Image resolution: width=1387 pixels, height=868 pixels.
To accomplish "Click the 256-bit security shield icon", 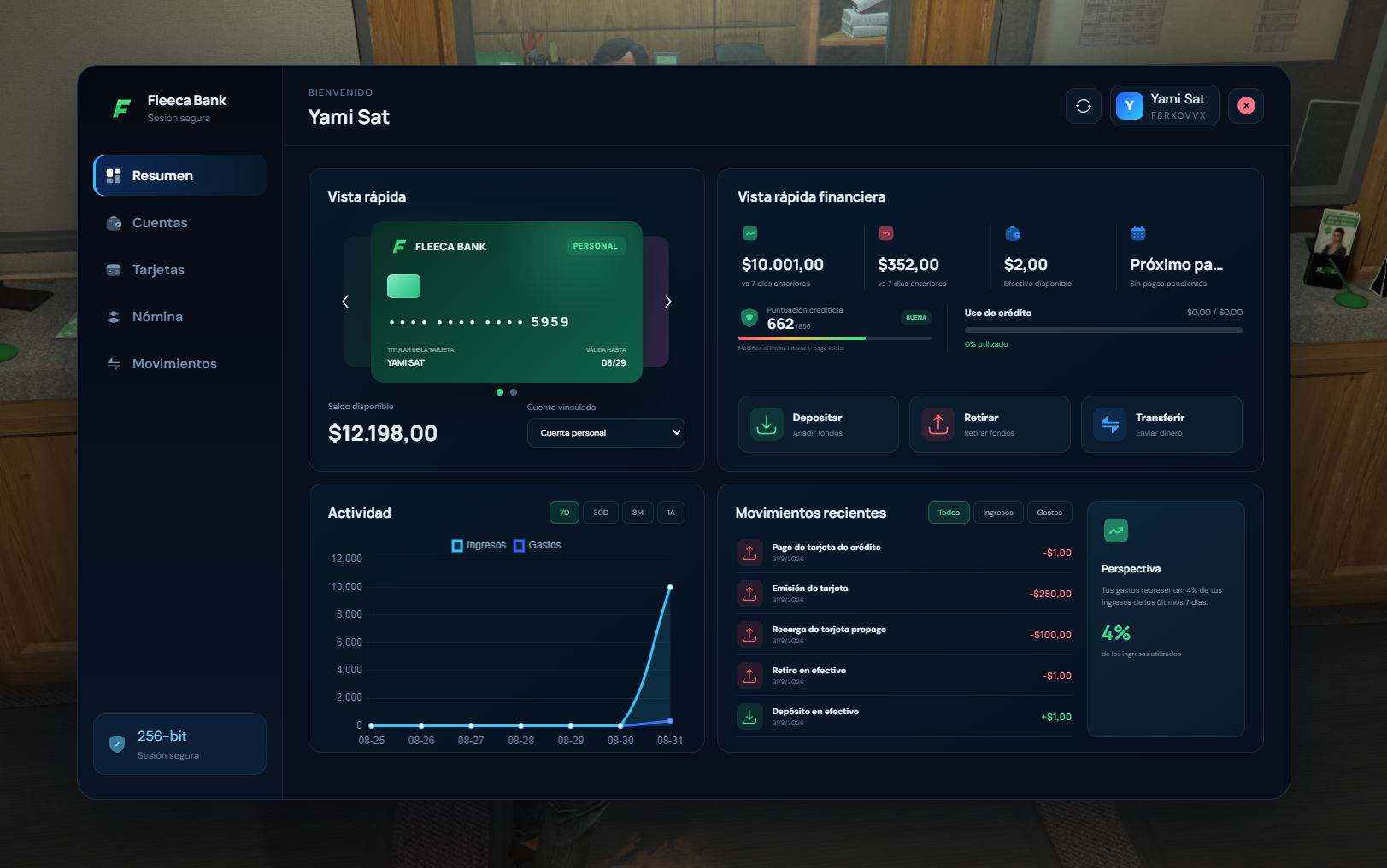I will 117,744.
